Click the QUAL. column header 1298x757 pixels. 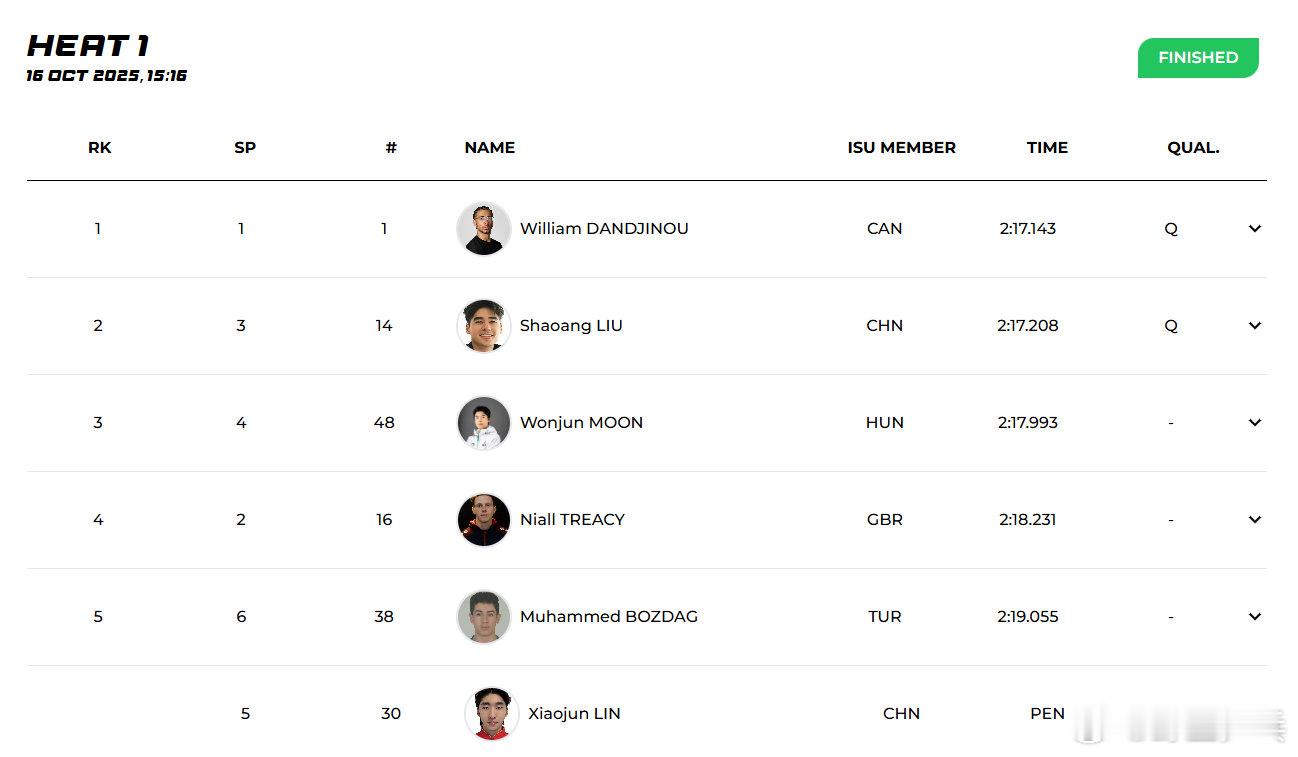(x=1193, y=148)
